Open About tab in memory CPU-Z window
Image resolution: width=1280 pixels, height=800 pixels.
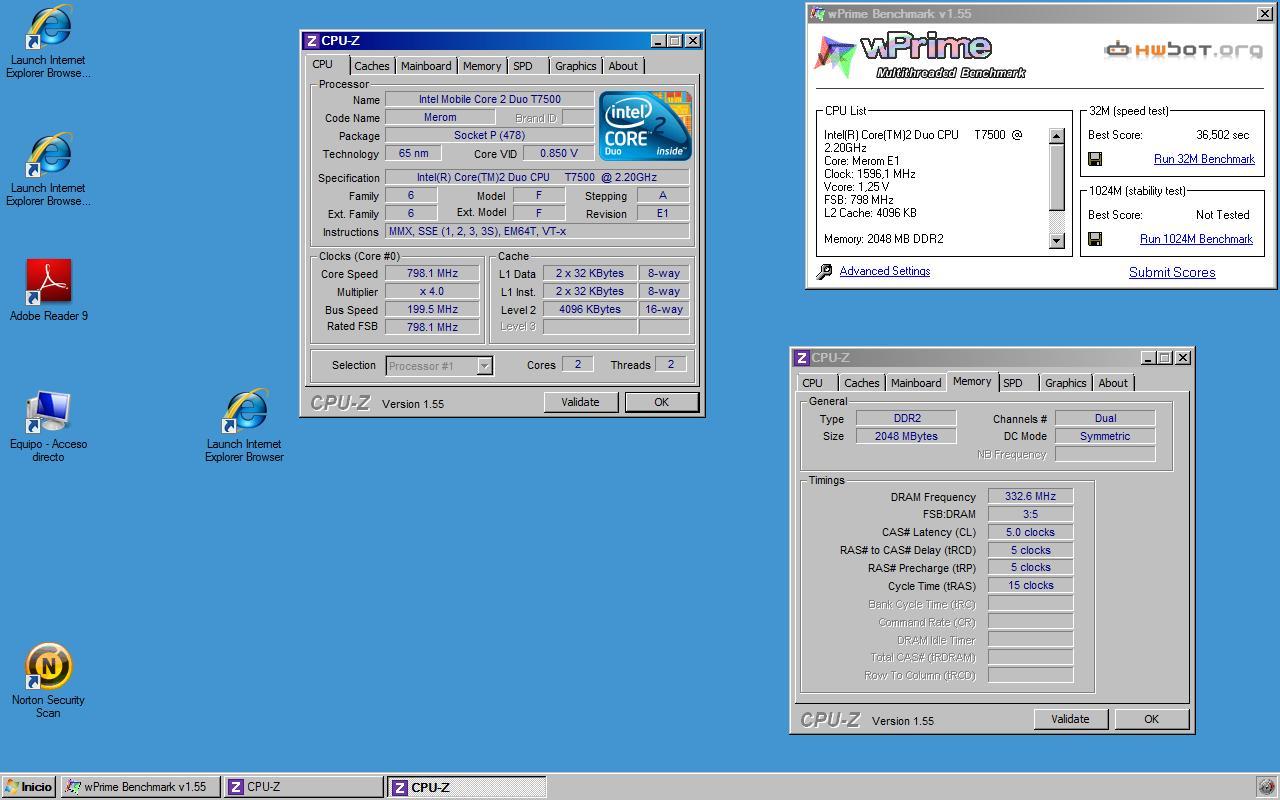pos(1113,383)
